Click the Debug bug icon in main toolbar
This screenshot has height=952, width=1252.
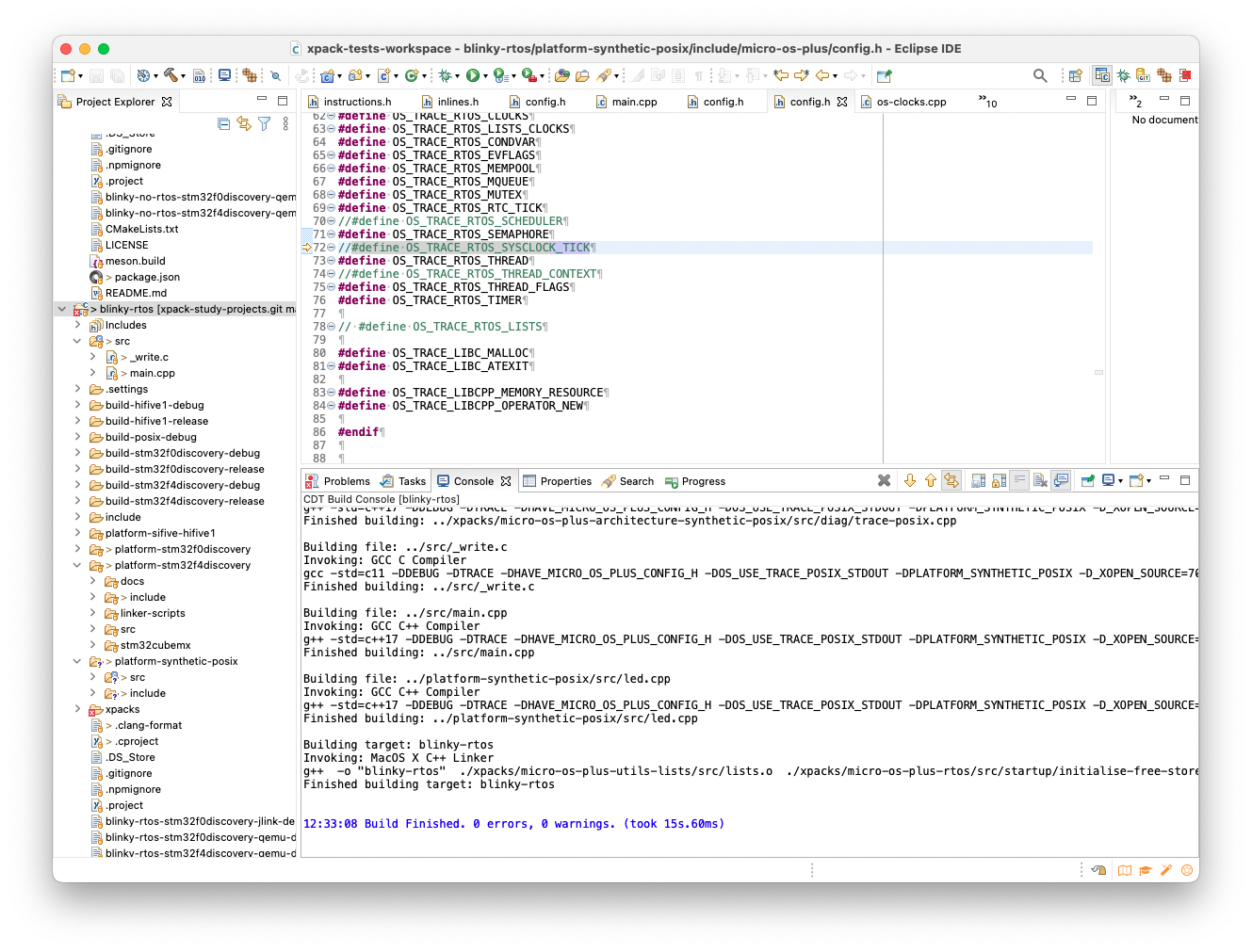[x=446, y=75]
